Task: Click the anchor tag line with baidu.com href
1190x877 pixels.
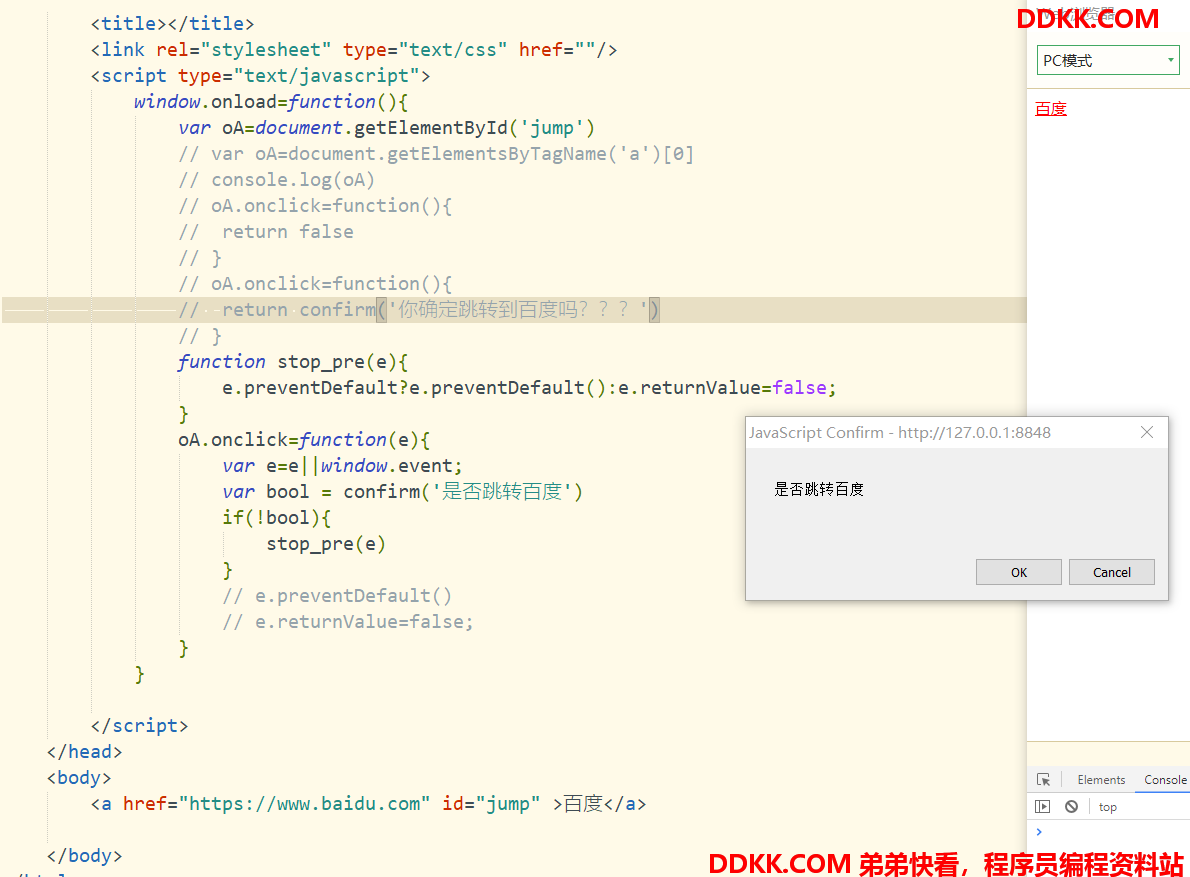Action: (x=368, y=803)
